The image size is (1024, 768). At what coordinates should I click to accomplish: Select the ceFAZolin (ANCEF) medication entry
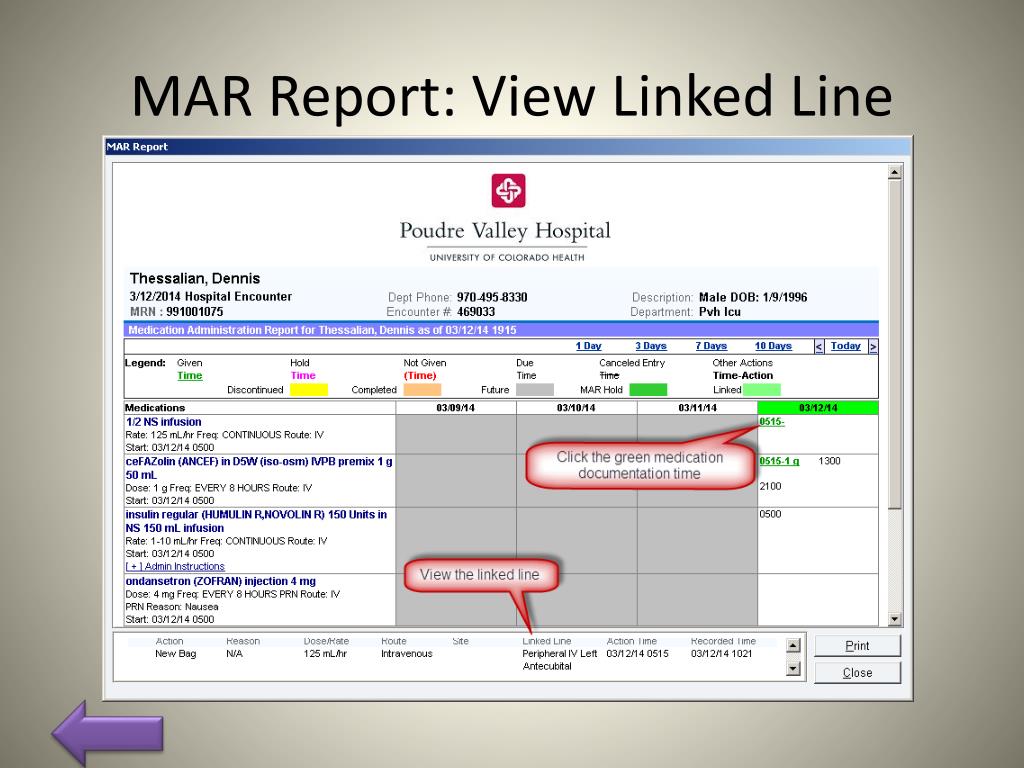click(259, 468)
